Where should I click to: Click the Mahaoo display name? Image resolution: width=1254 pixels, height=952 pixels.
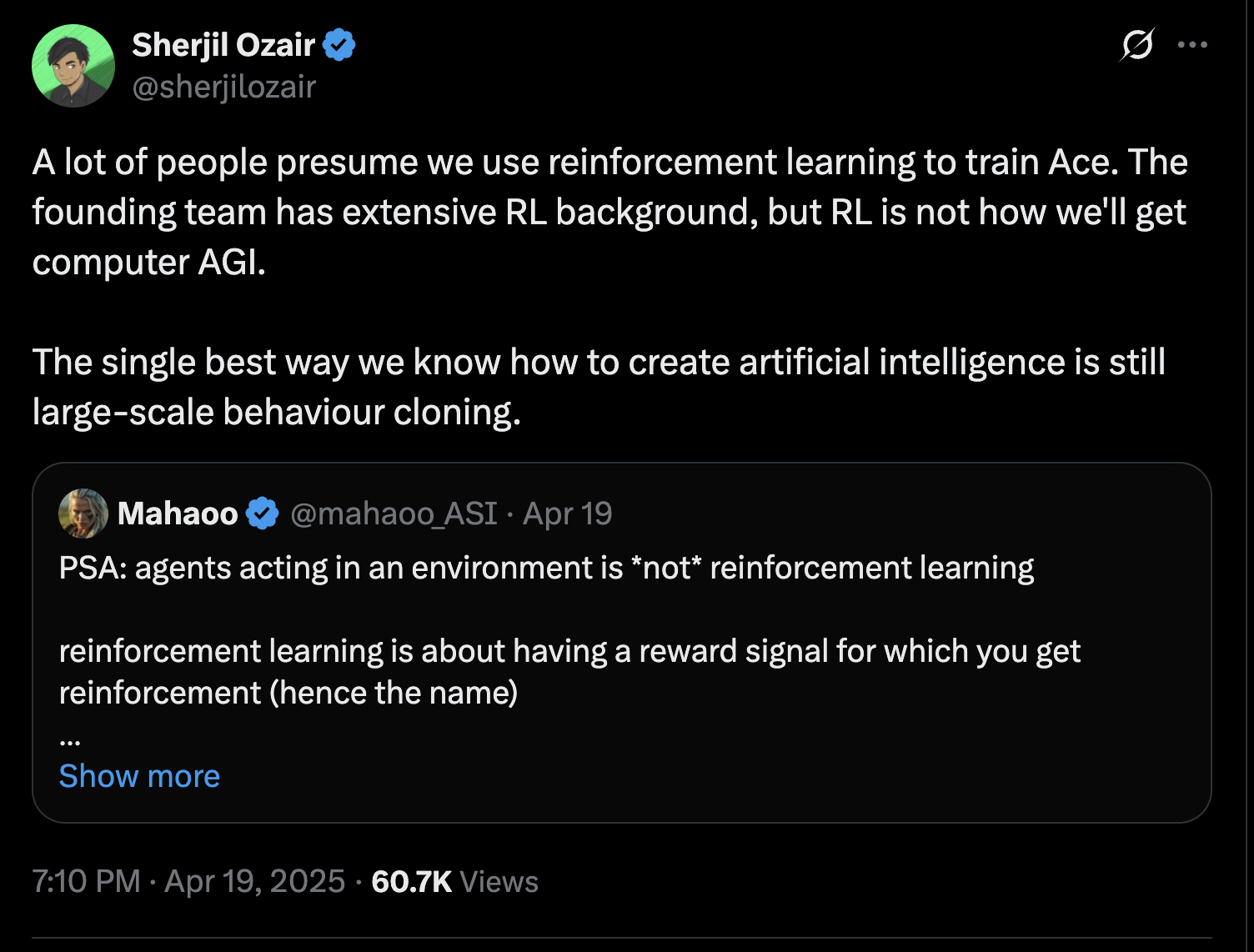(x=178, y=514)
